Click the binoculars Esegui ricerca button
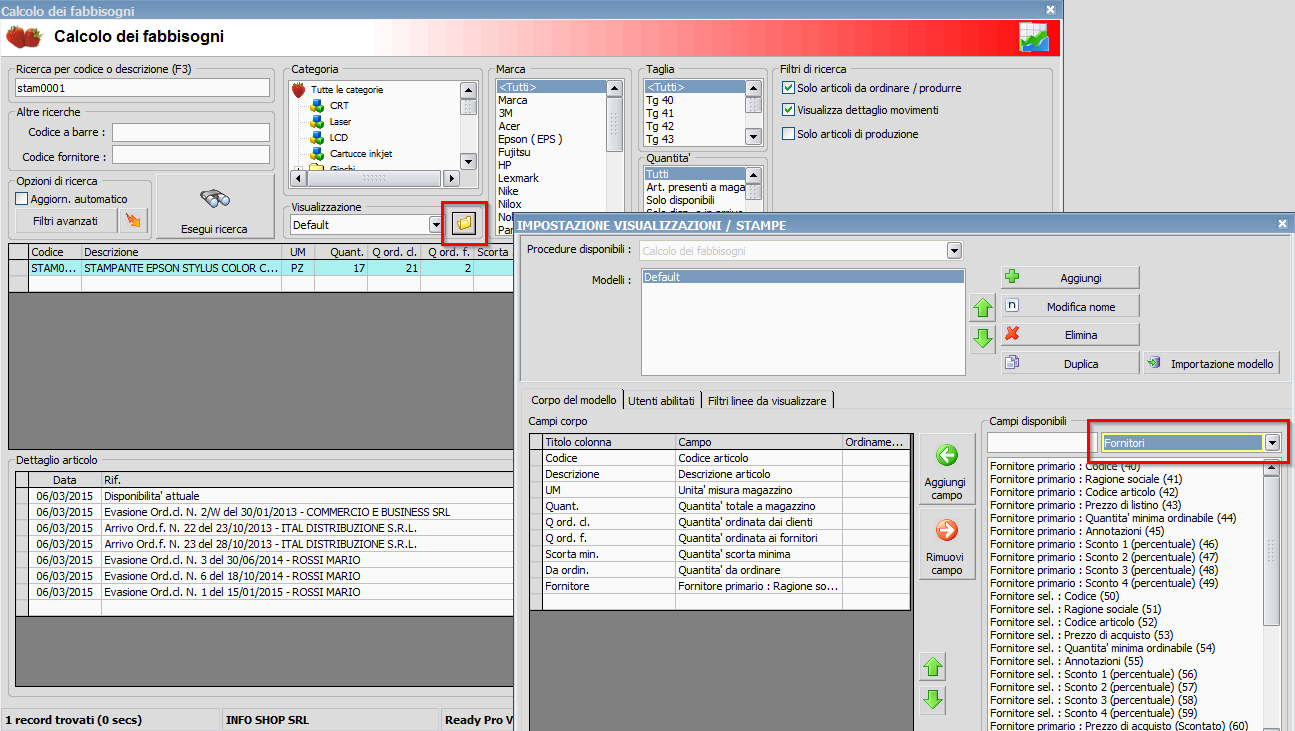1295x731 pixels. (214, 208)
